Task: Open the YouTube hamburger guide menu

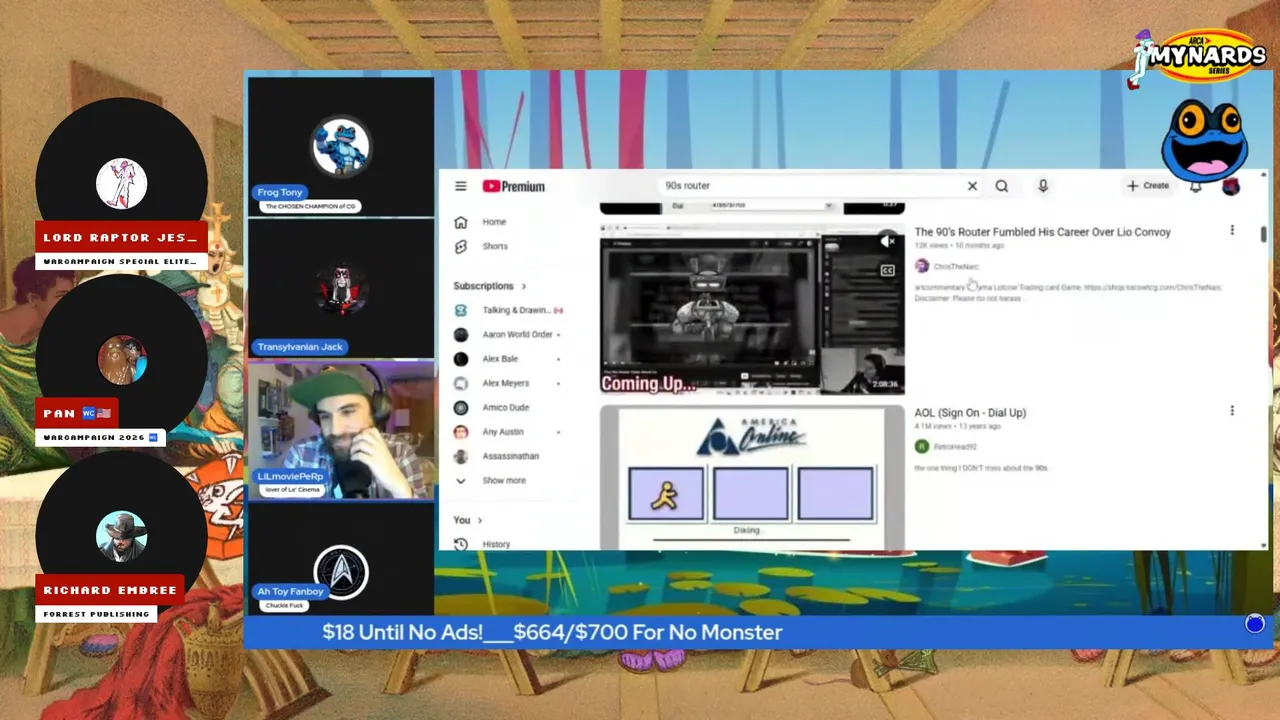Action: 460,186
